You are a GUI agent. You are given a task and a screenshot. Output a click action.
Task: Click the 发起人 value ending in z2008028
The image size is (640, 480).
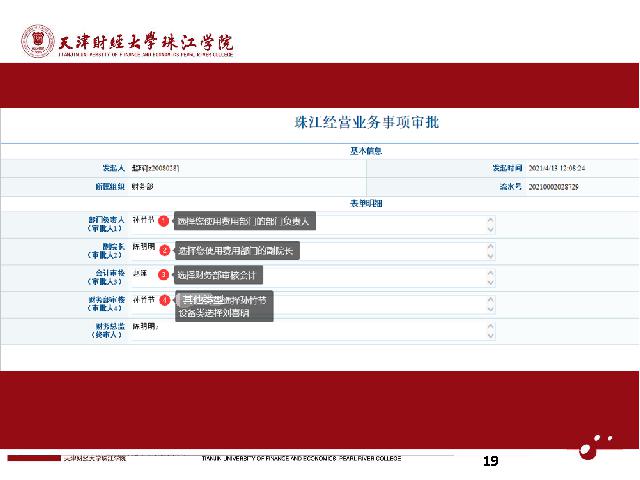156,168
